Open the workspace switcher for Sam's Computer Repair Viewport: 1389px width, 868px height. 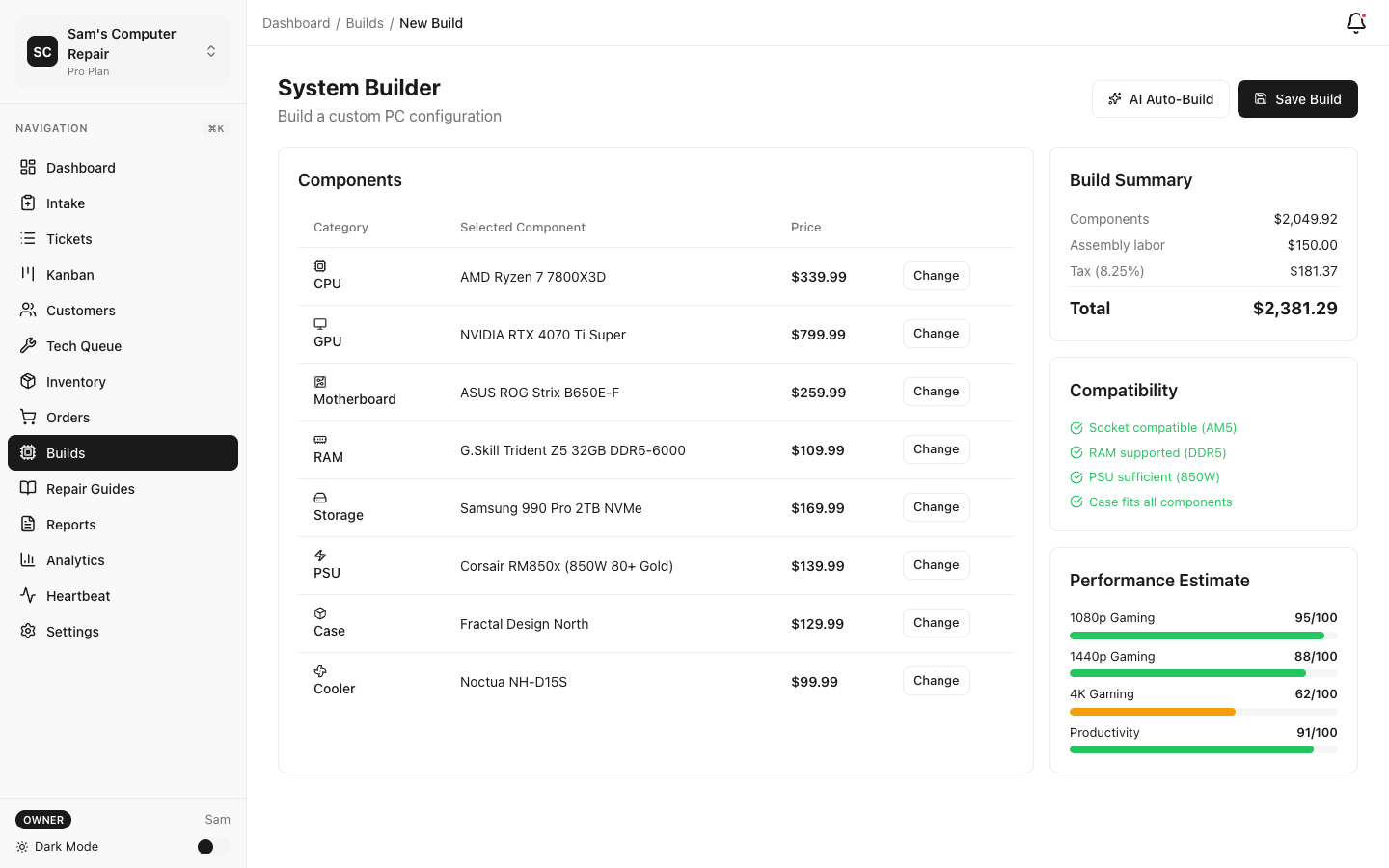pyautogui.click(x=210, y=51)
